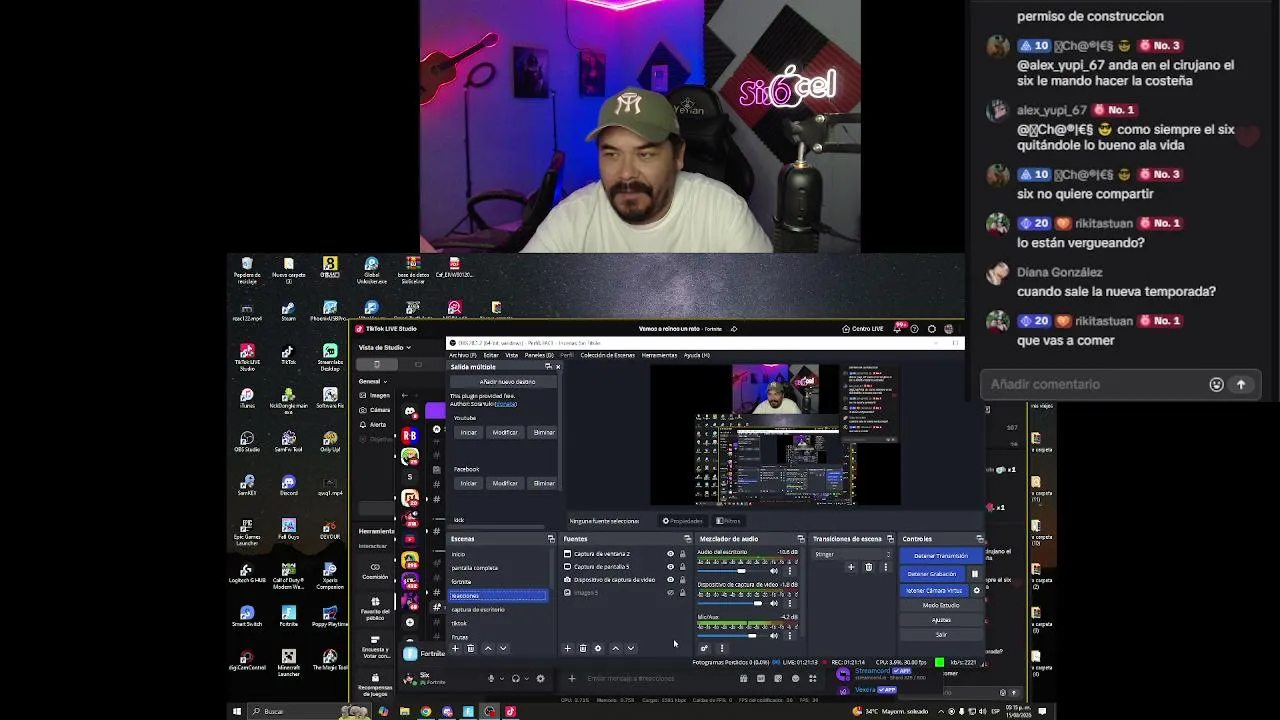
Task: Open virtual camera settings gear
Action: 976,590
